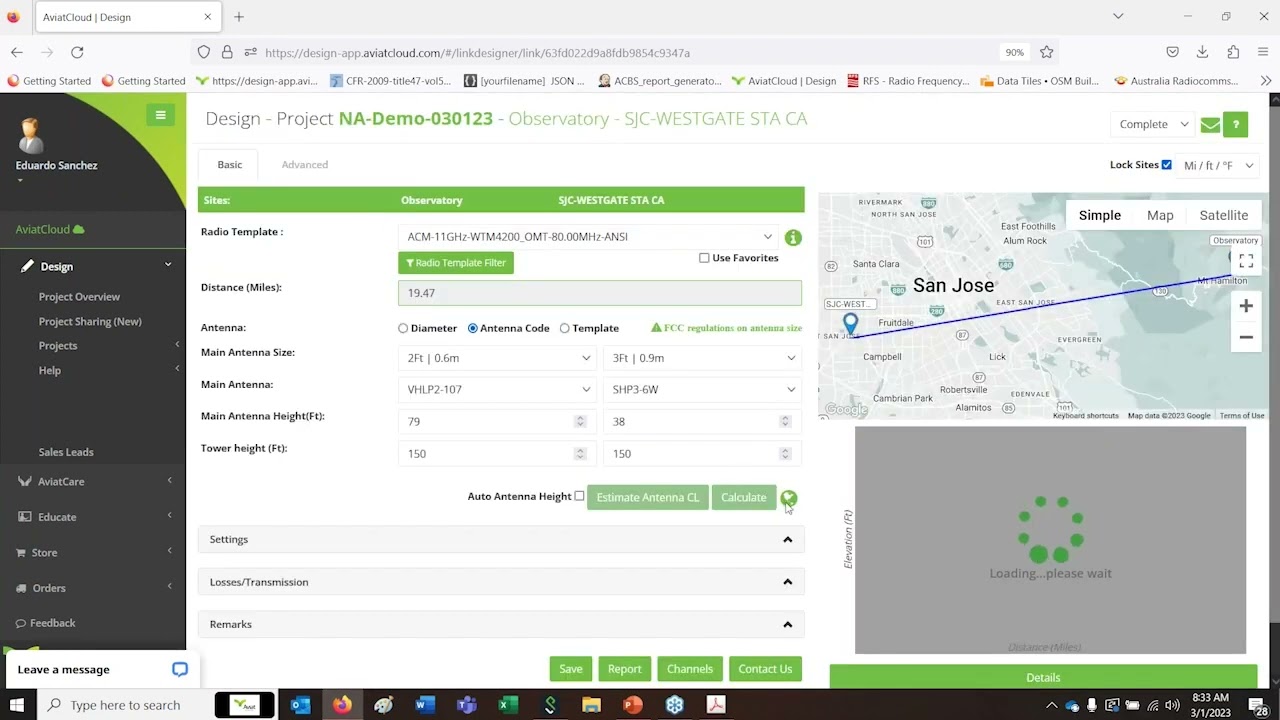Save the link design
The image size is (1280, 720).
pyautogui.click(x=571, y=669)
